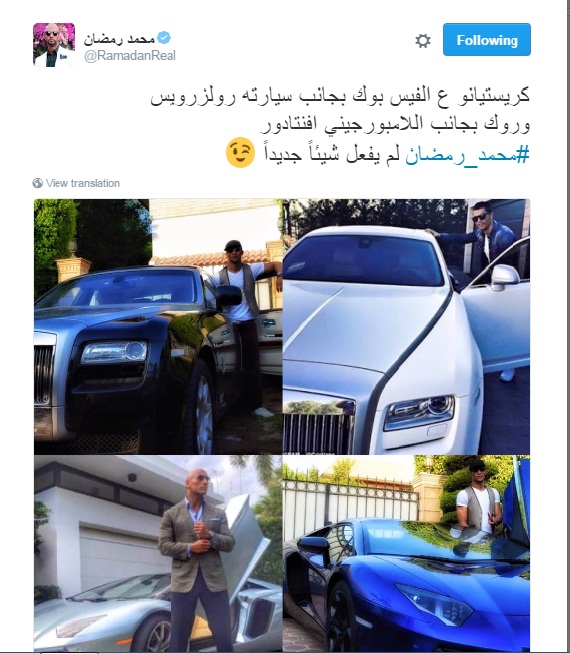Open the hashtag #محمد_رمضان

(x=467, y=154)
